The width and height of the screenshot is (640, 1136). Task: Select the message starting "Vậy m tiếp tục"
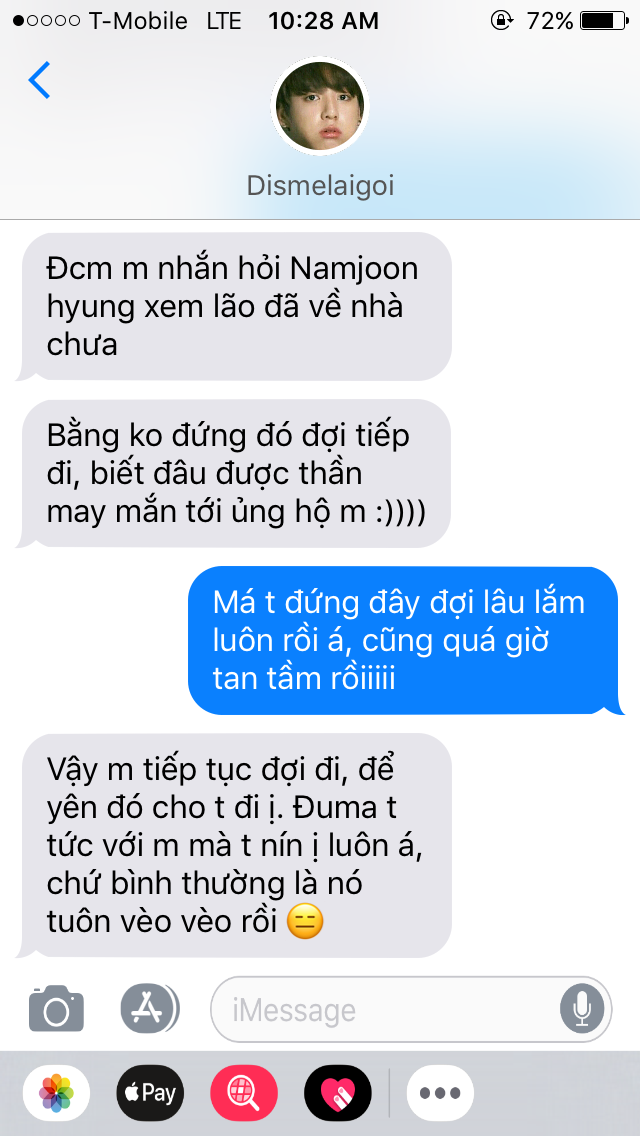pos(233,846)
